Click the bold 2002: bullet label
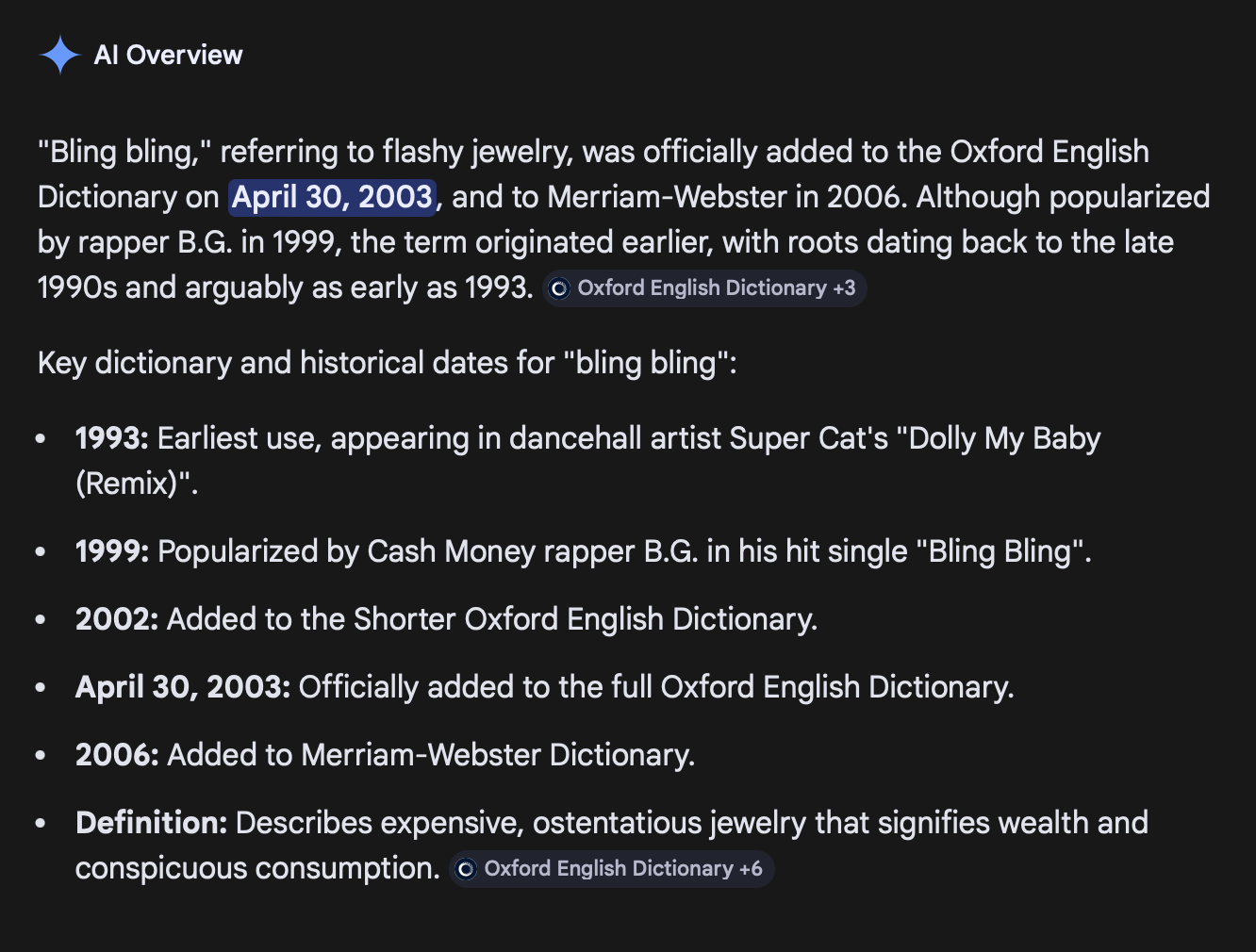This screenshot has width=1256, height=952. pyautogui.click(x=117, y=619)
